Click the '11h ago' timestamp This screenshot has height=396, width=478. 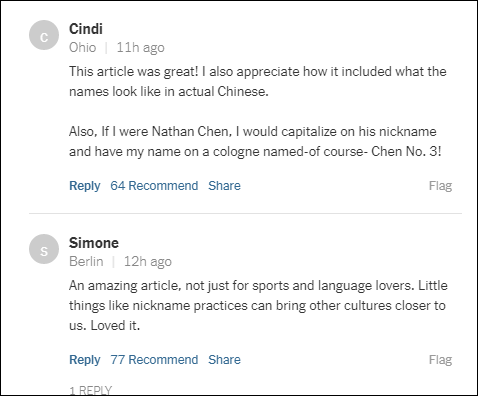pyautogui.click(x=140, y=48)
